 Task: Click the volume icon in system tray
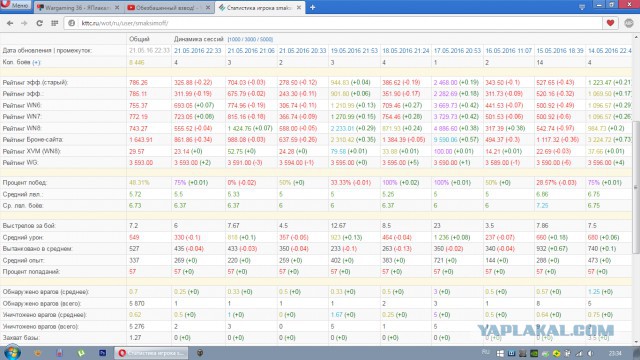(590, 353)
